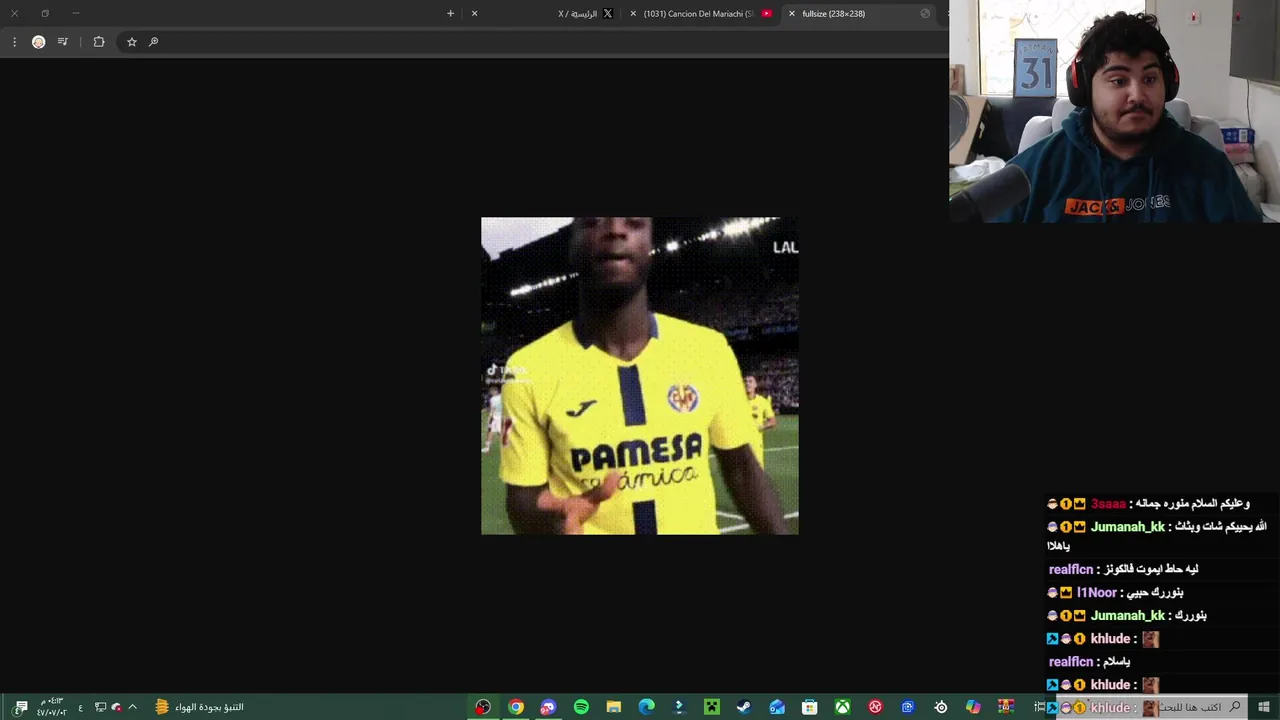Select the fullsize (238×238) tab
1280x720 pixels.
[x=859, y=14]
